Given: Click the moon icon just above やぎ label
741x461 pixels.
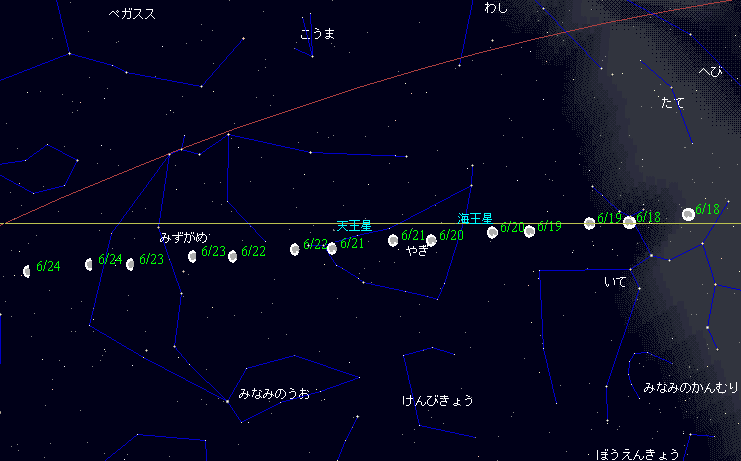Looking at the screenshot, I should coord(393,240).
